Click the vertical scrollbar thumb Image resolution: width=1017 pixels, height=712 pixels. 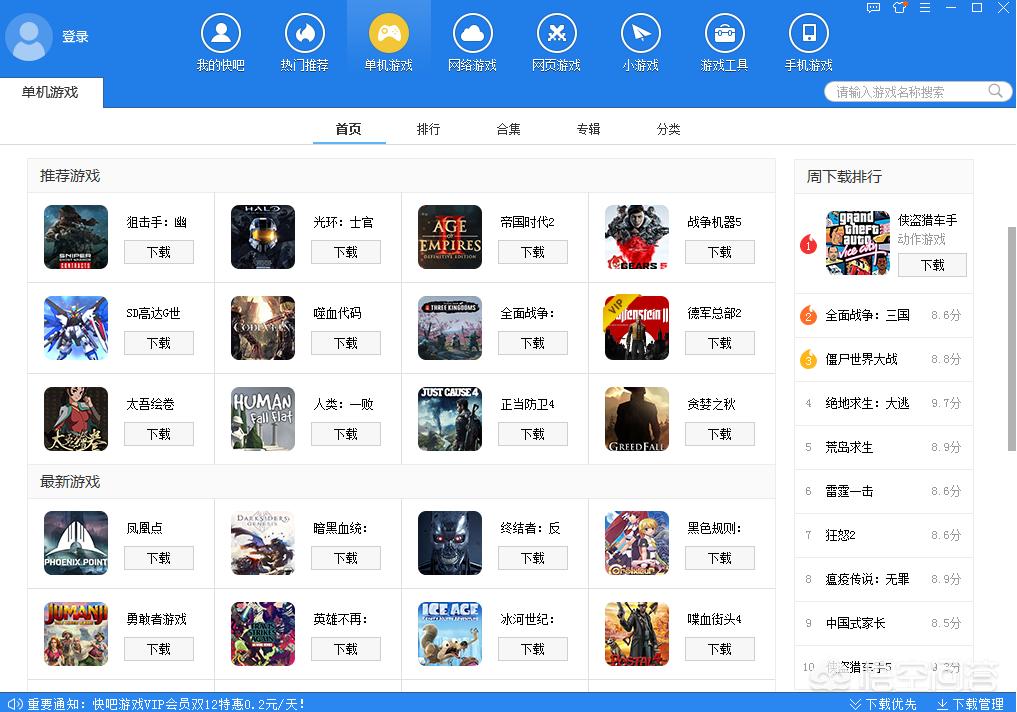click(x=1011, y=338)
